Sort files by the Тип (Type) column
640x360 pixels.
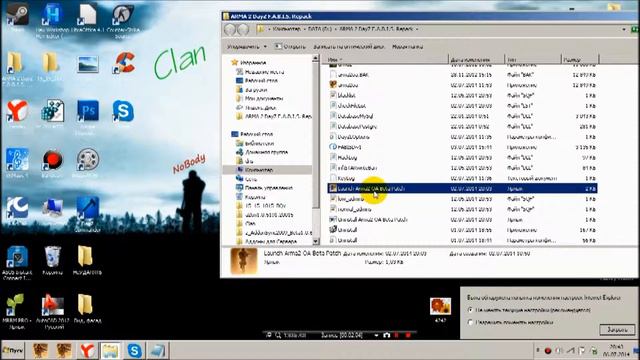click(533, 60)
